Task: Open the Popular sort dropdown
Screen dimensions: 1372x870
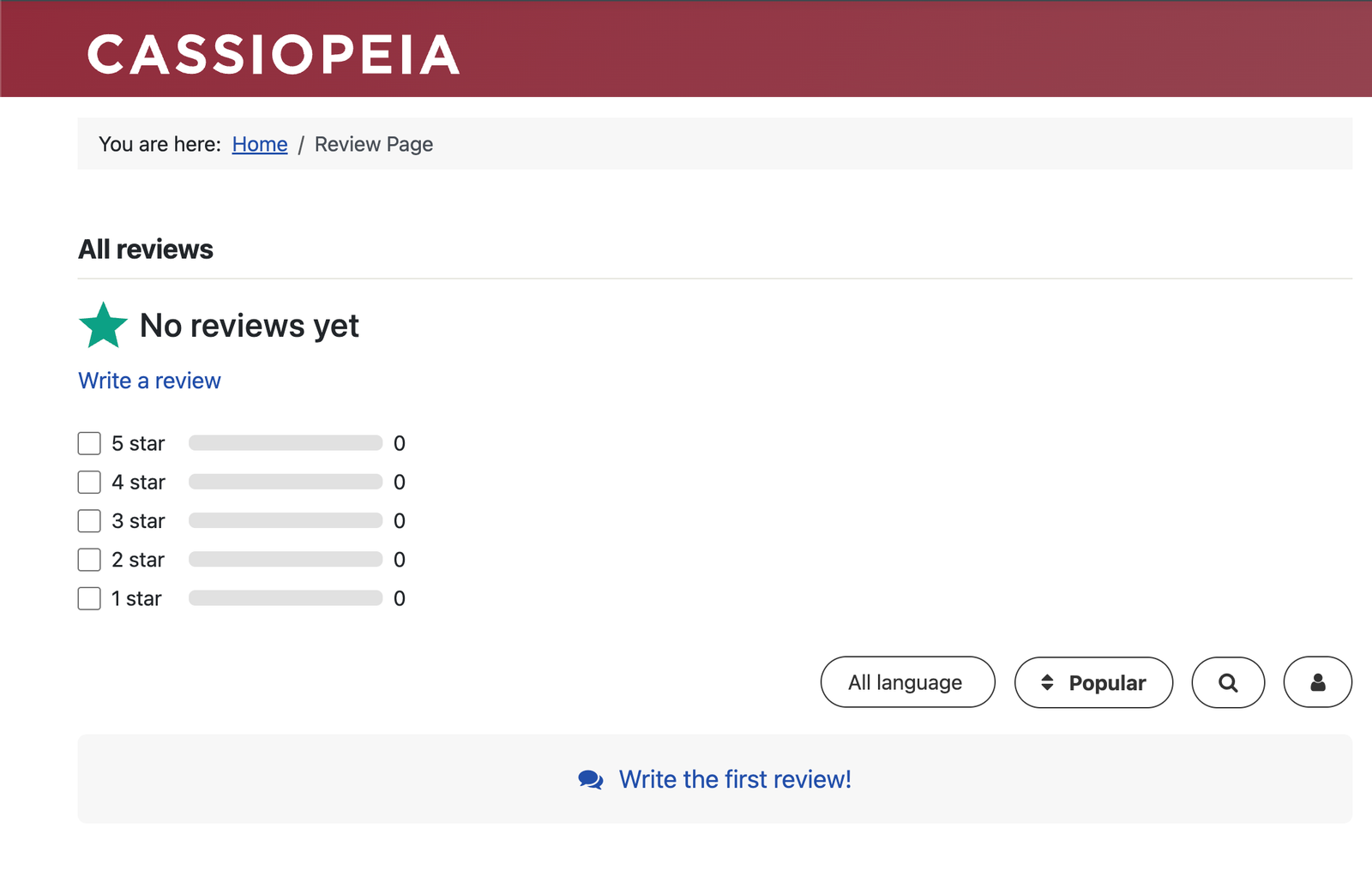Action: click(1094, 682)
